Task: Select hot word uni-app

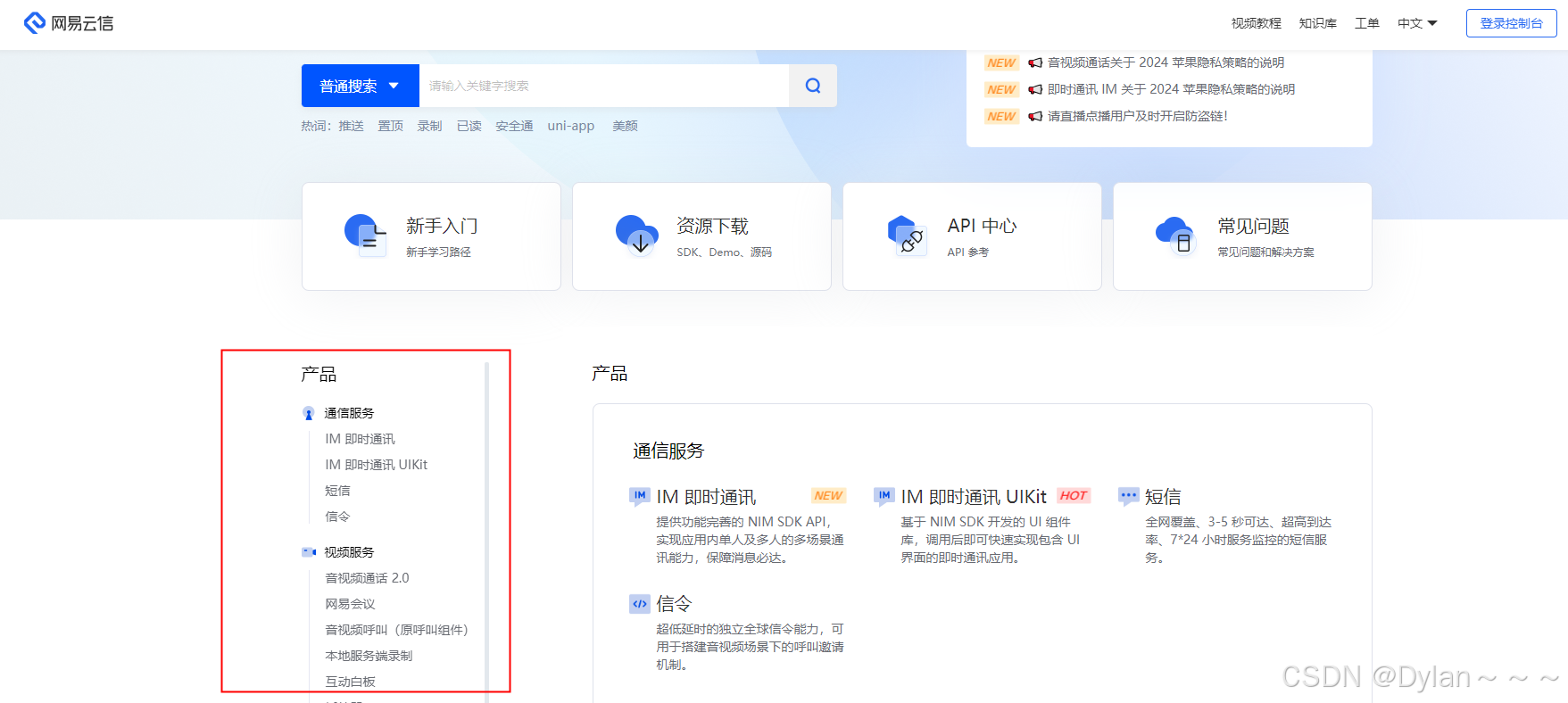Action: [x=571, y=126]
